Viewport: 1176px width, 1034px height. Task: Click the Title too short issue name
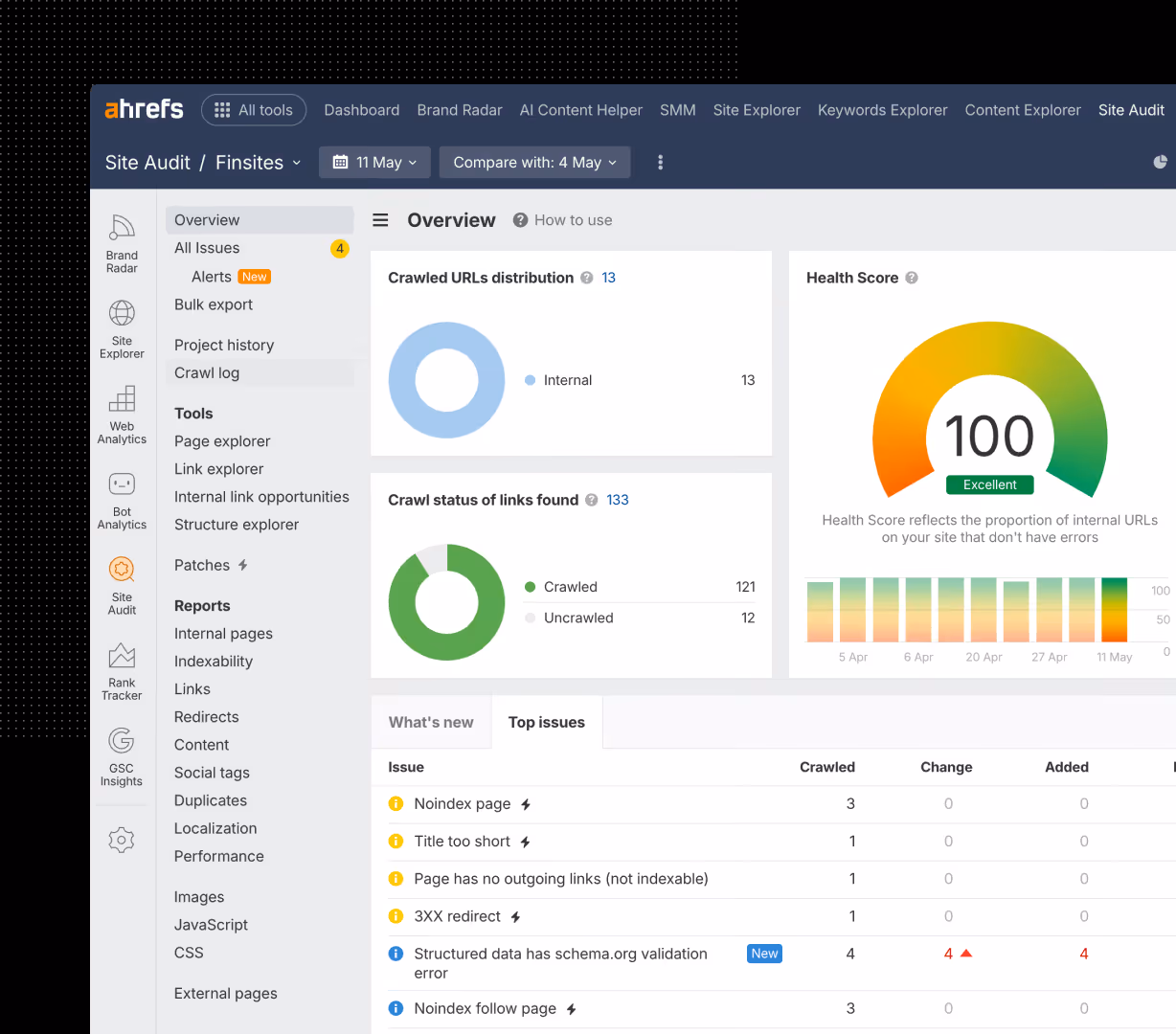(x=463, y=842)
